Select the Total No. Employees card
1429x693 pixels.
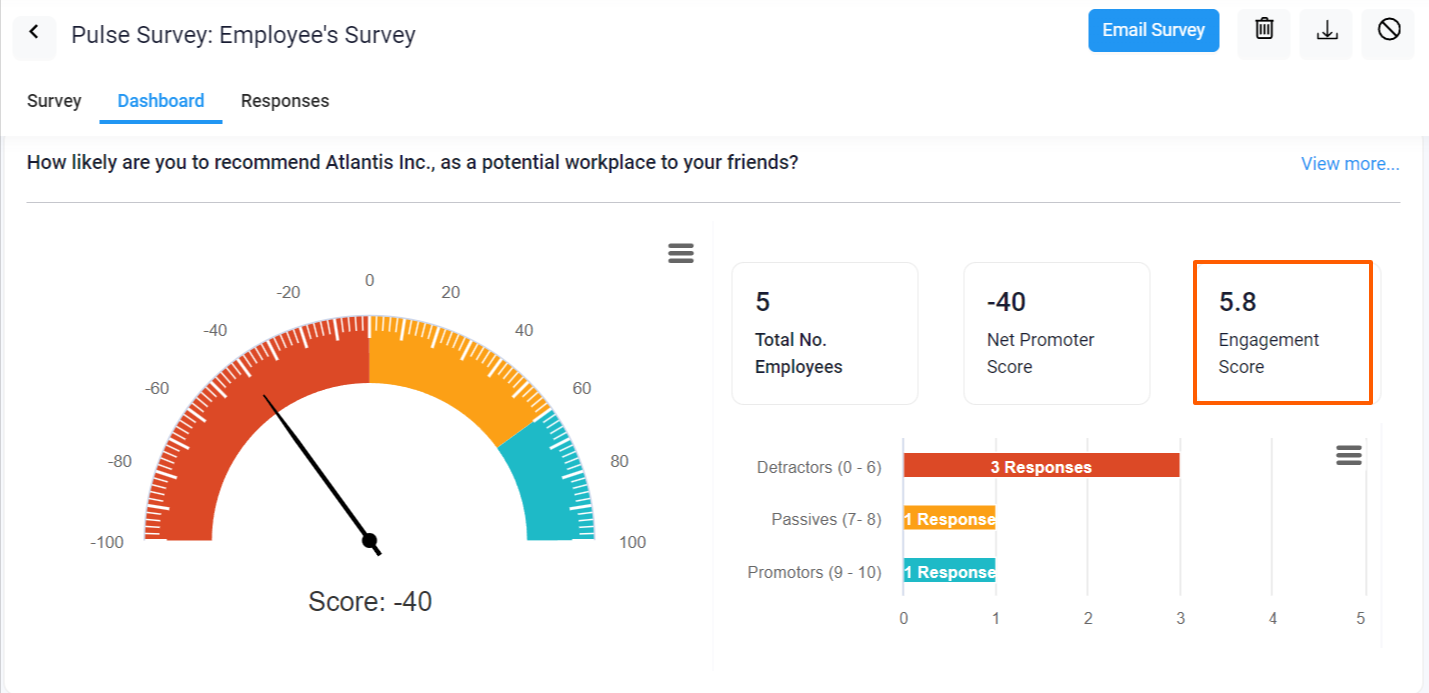click(824, 332)
